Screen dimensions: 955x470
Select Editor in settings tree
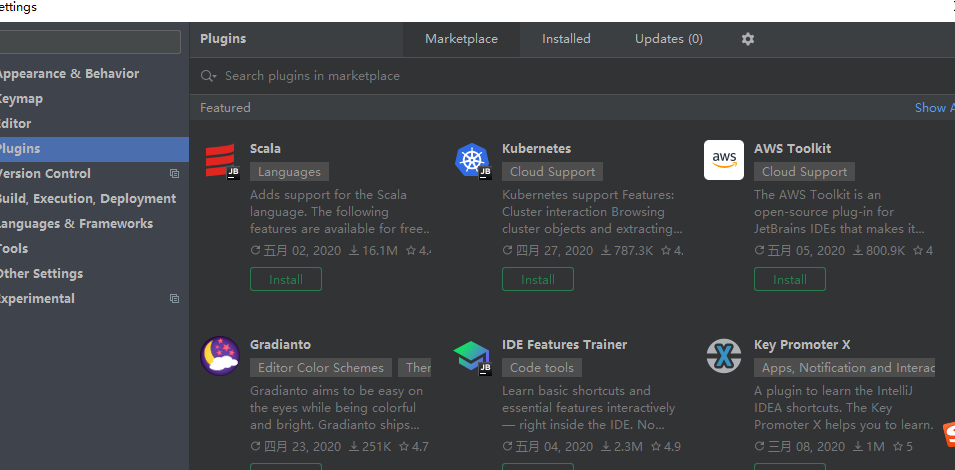pyautogui.click(x=94, y=124)
